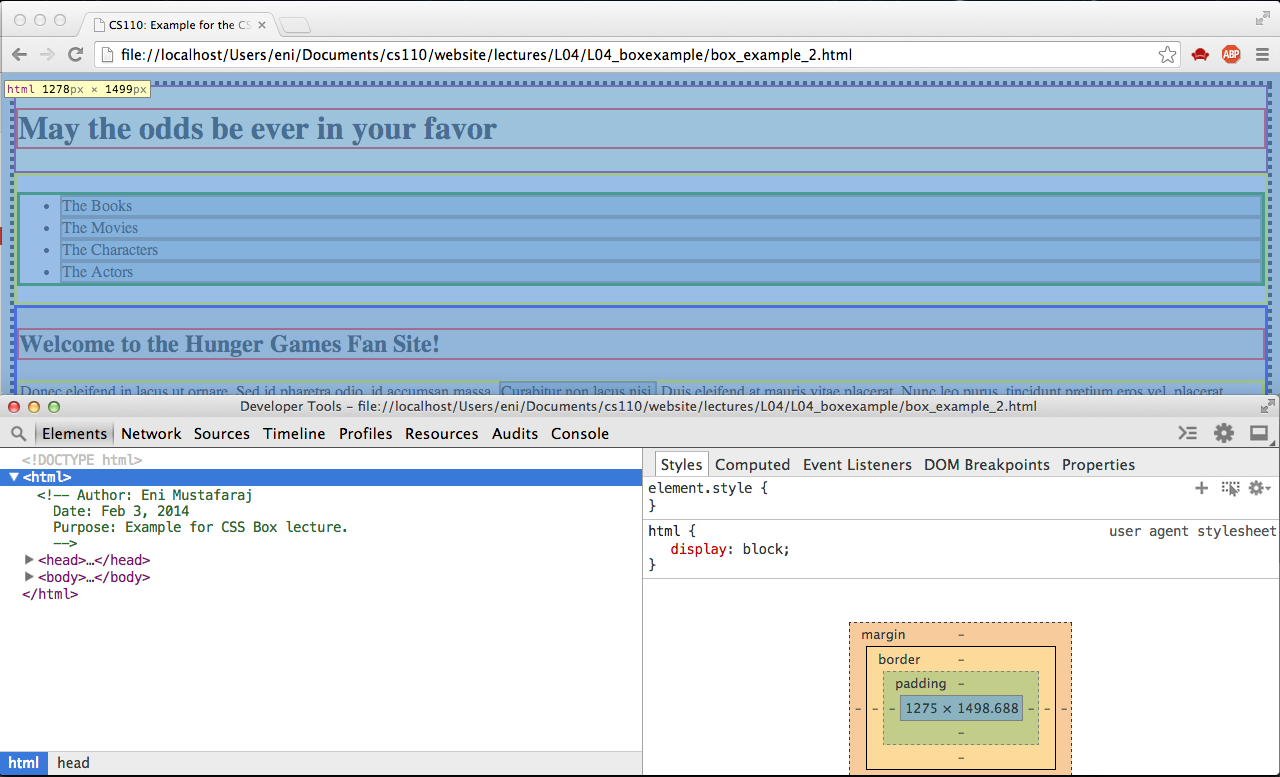Viewport: 1280px width, 777px height.
Task: Click the display property name
Action: 698,549
